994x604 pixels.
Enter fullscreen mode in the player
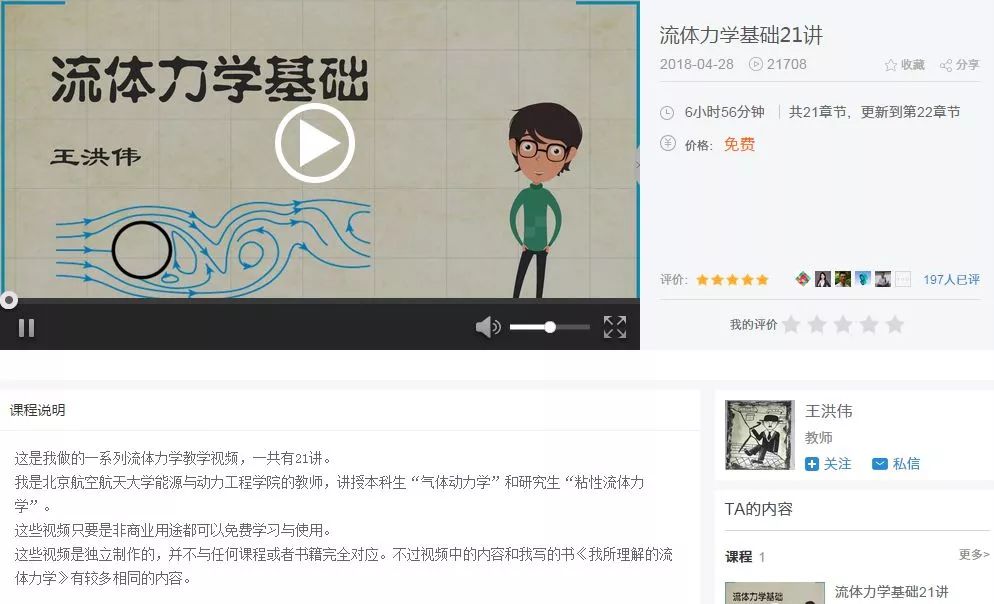[614, 327]
